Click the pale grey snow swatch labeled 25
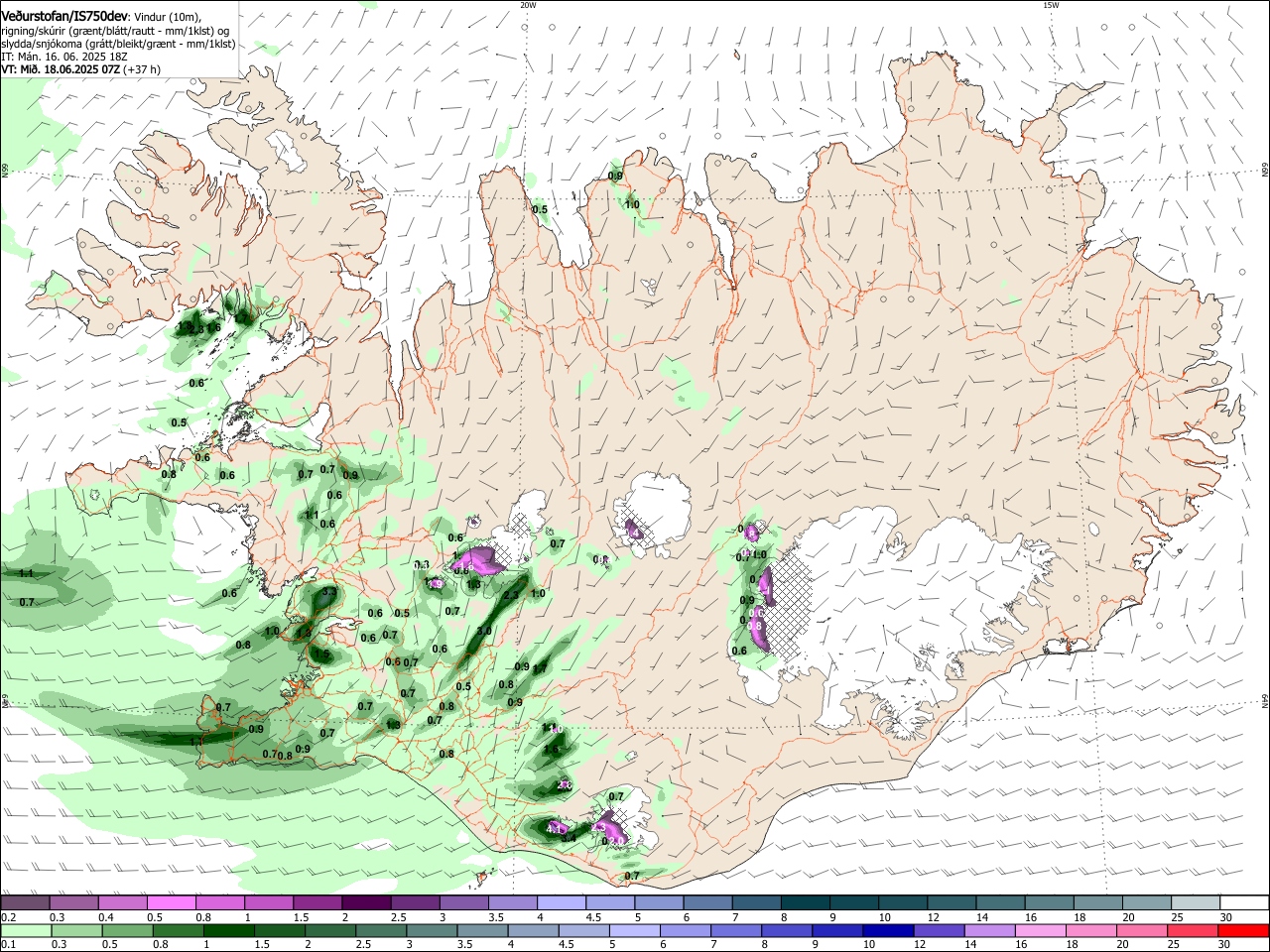The image size is (1270, 952). pyautogui.click(x=1196, y=903)
